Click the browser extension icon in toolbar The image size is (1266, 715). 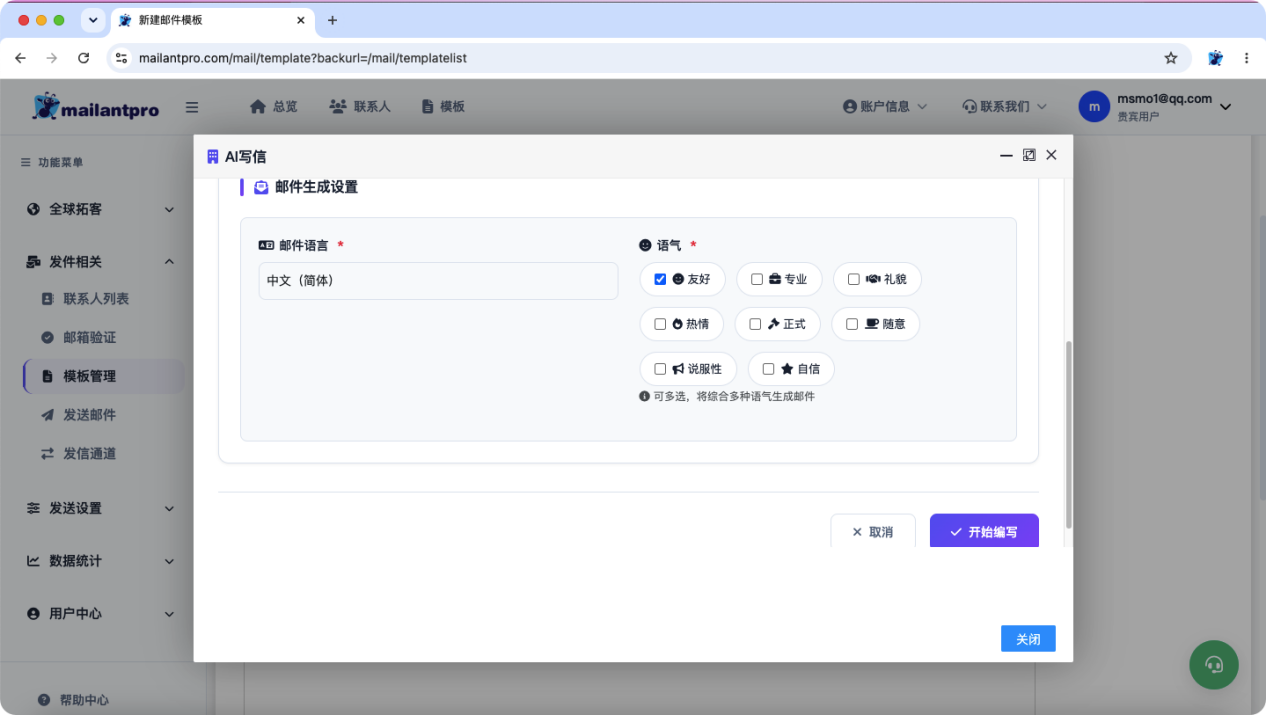pyautogui.click(x=1215, y=58)
